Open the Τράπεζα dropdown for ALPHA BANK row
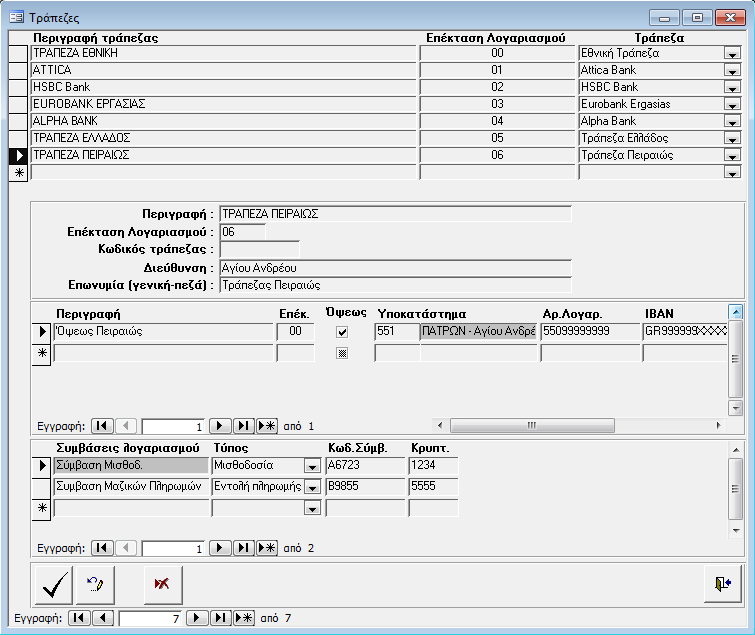The image size is (755, 635). point(732,122)
